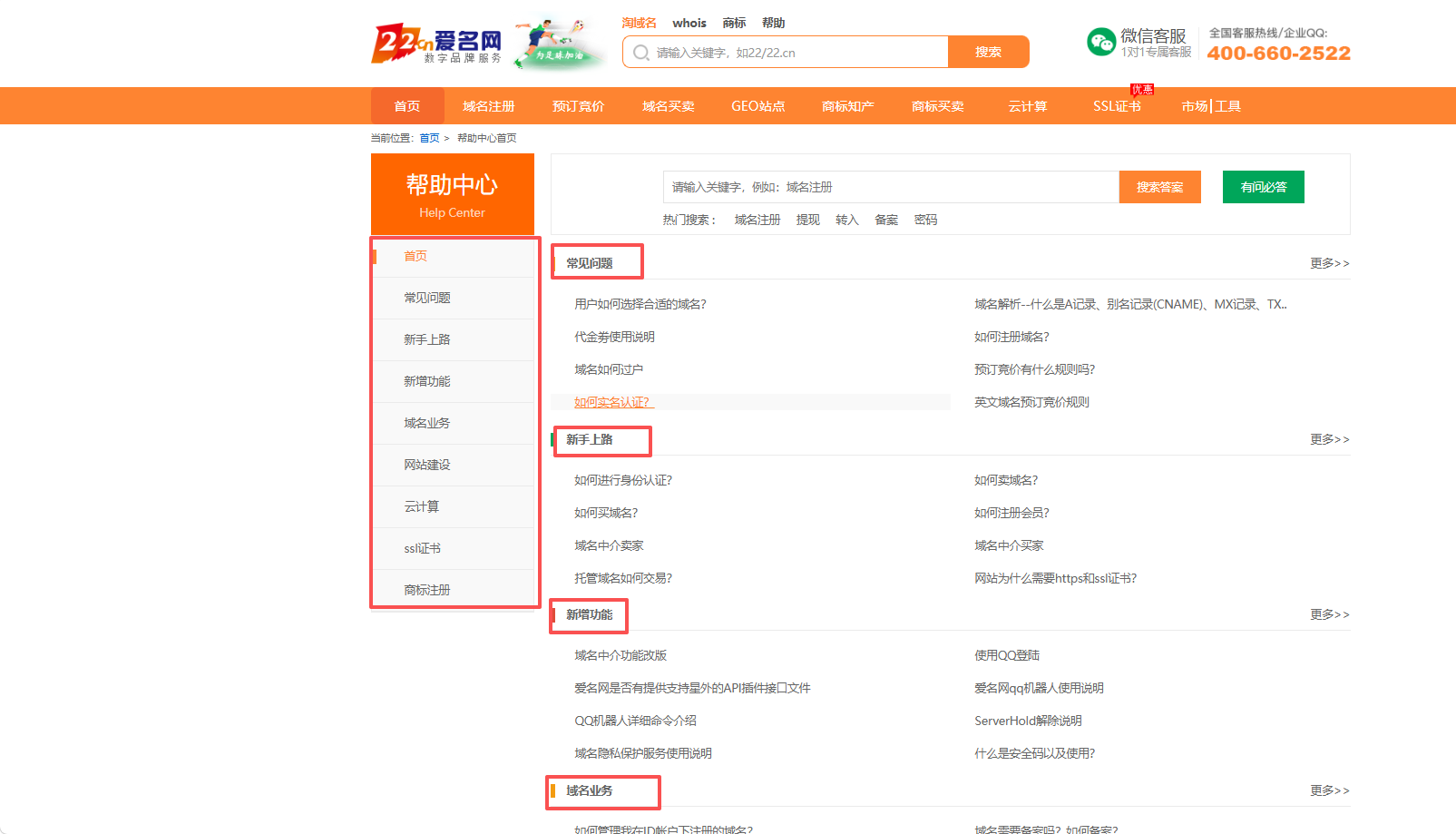
Task: Open 云计算 in the navigation bar
Action: [1027, 106]
